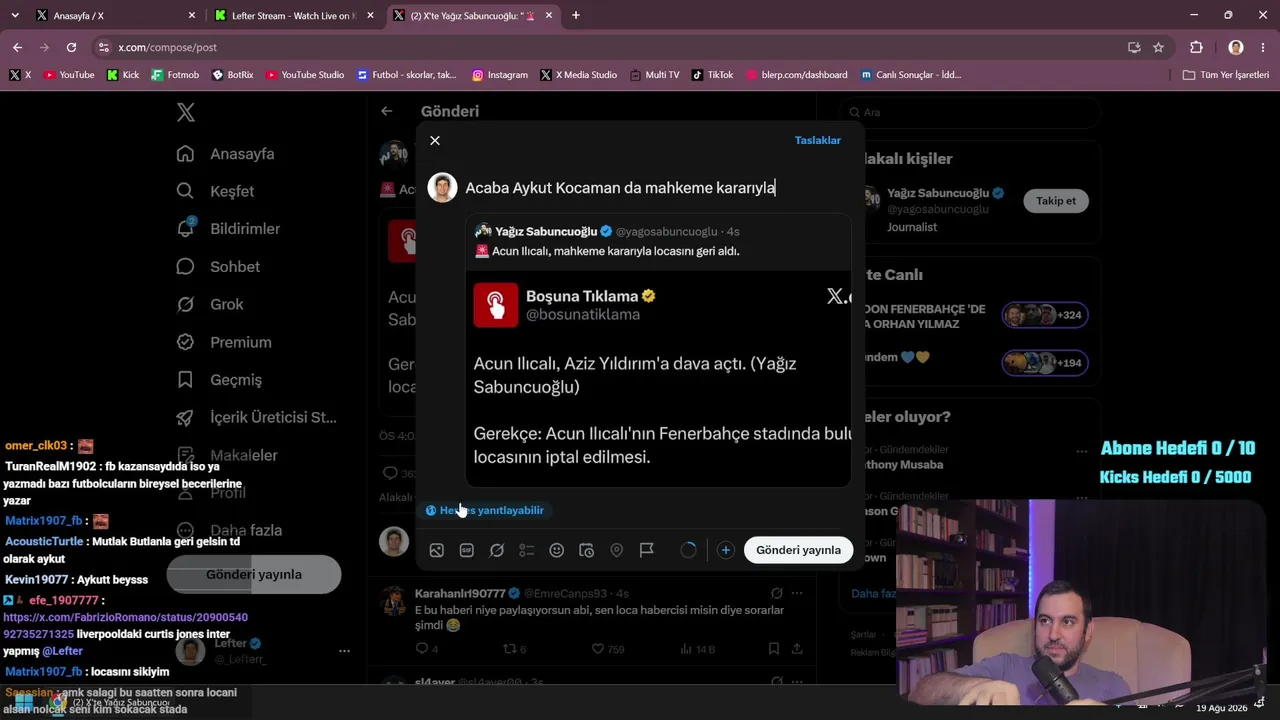Add media image to the post

[437, 550]
